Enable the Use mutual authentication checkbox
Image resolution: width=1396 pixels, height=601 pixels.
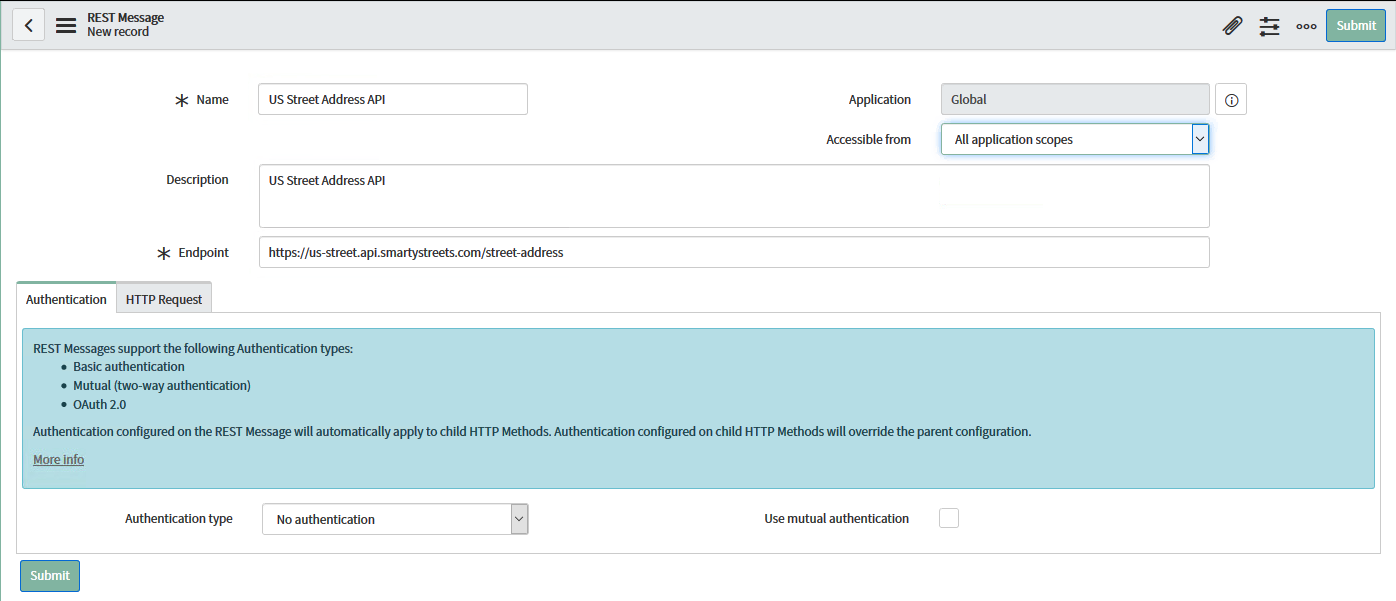947,517
